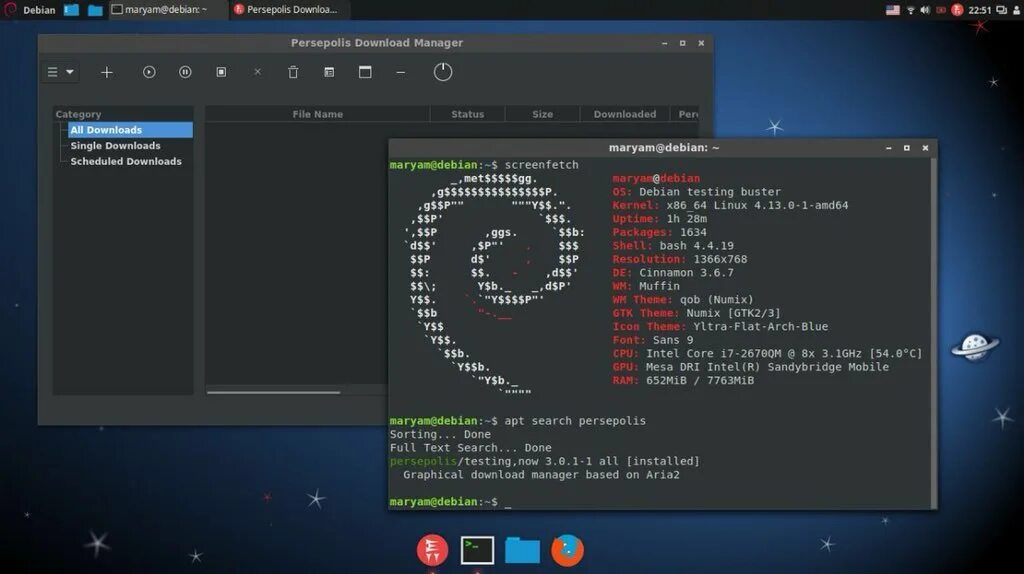Open volume control tray icon
Screen dimensions: 1024x574
[x=925, y=10]
